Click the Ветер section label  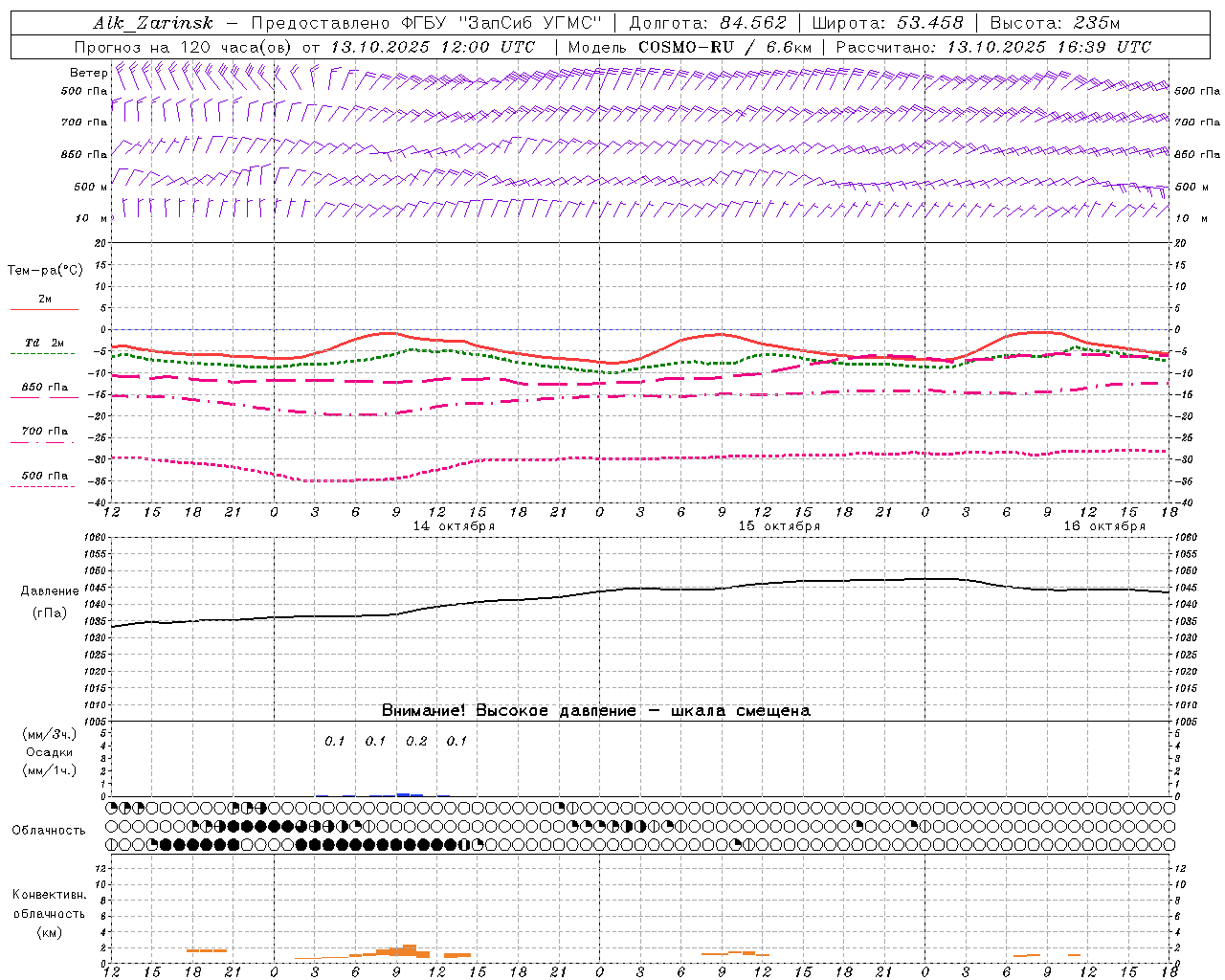[89, 73]
